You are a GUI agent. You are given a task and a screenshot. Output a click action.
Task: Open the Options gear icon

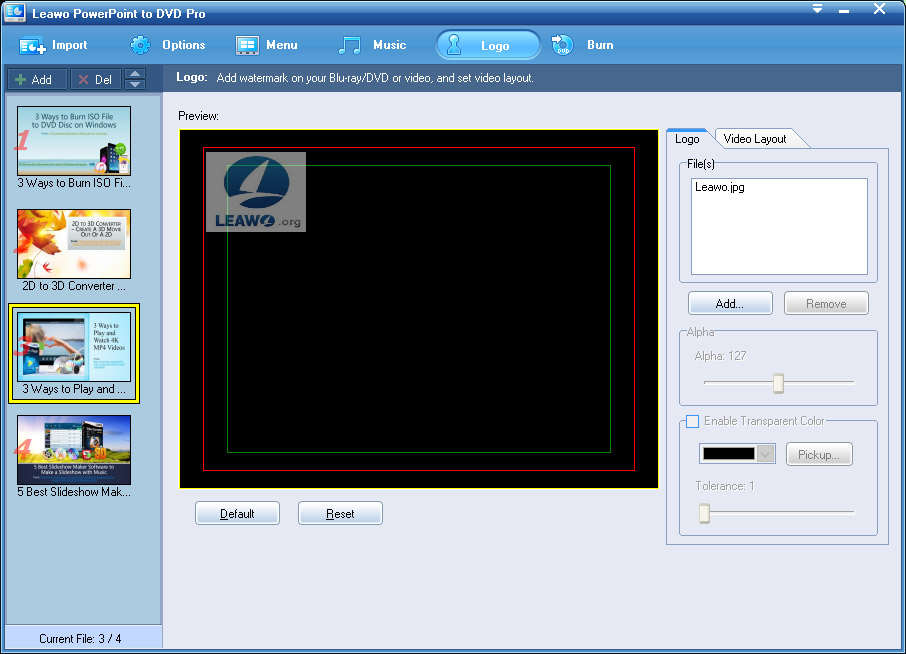[x=141, y=45]
